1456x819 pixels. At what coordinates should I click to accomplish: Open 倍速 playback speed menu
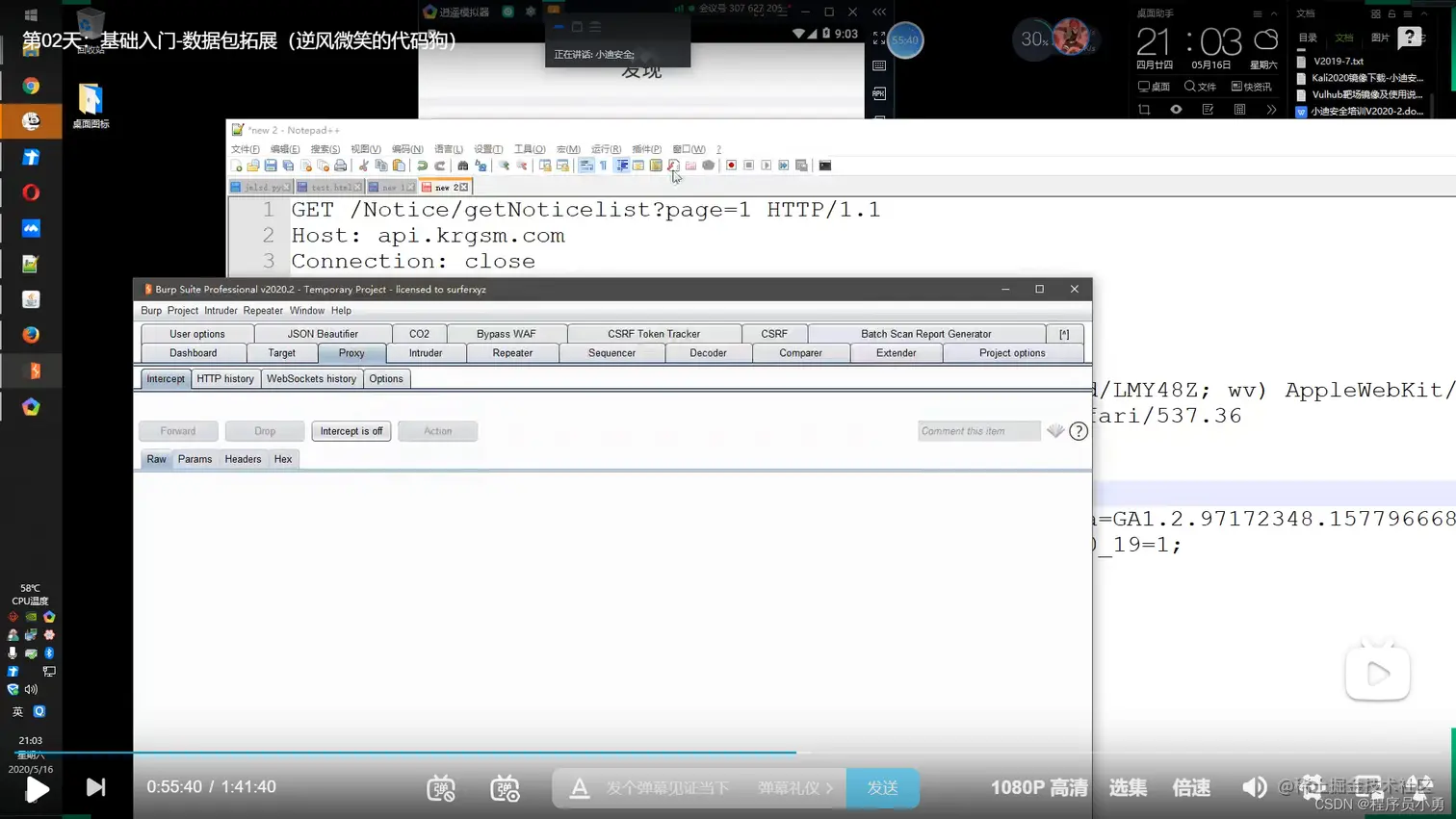[1191, 787]
